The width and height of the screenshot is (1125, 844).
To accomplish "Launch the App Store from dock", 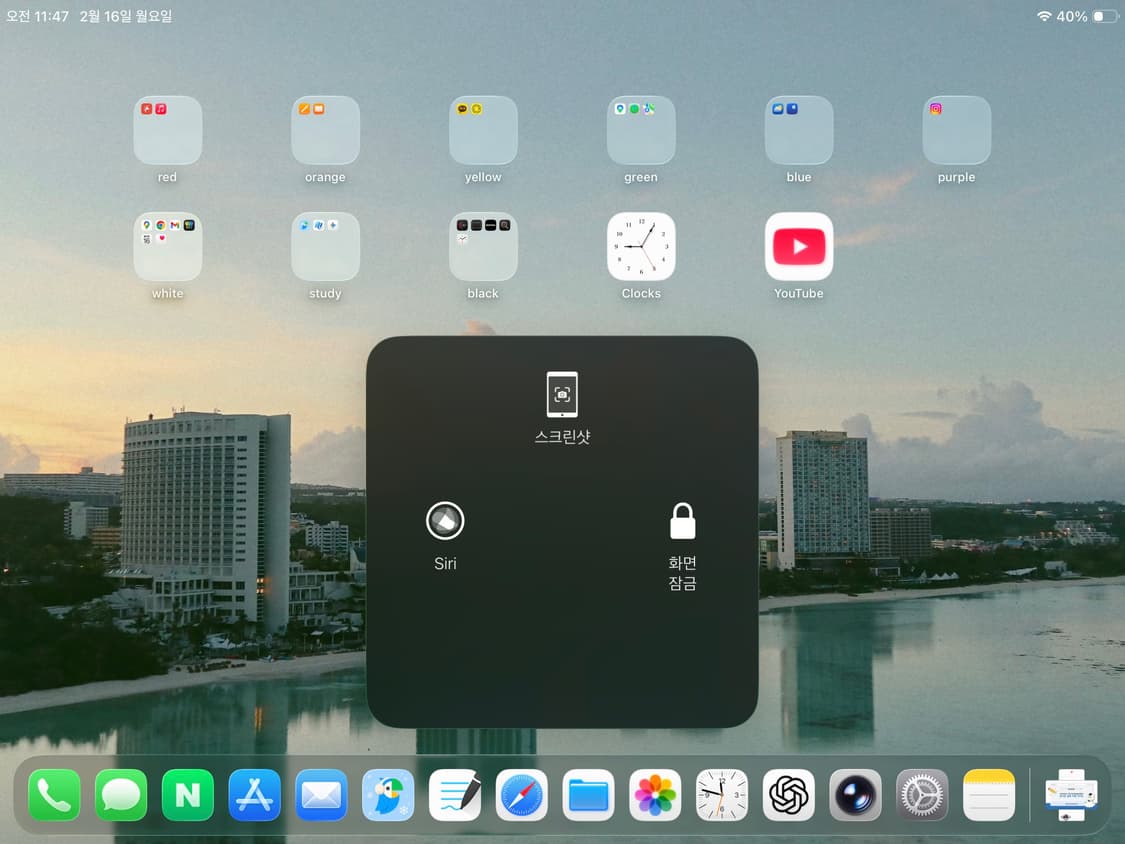I will click(x=255, y=796).
